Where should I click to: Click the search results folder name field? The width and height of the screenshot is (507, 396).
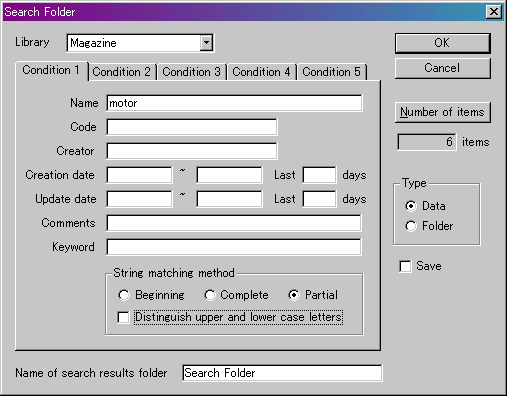[x=282, y=373]
